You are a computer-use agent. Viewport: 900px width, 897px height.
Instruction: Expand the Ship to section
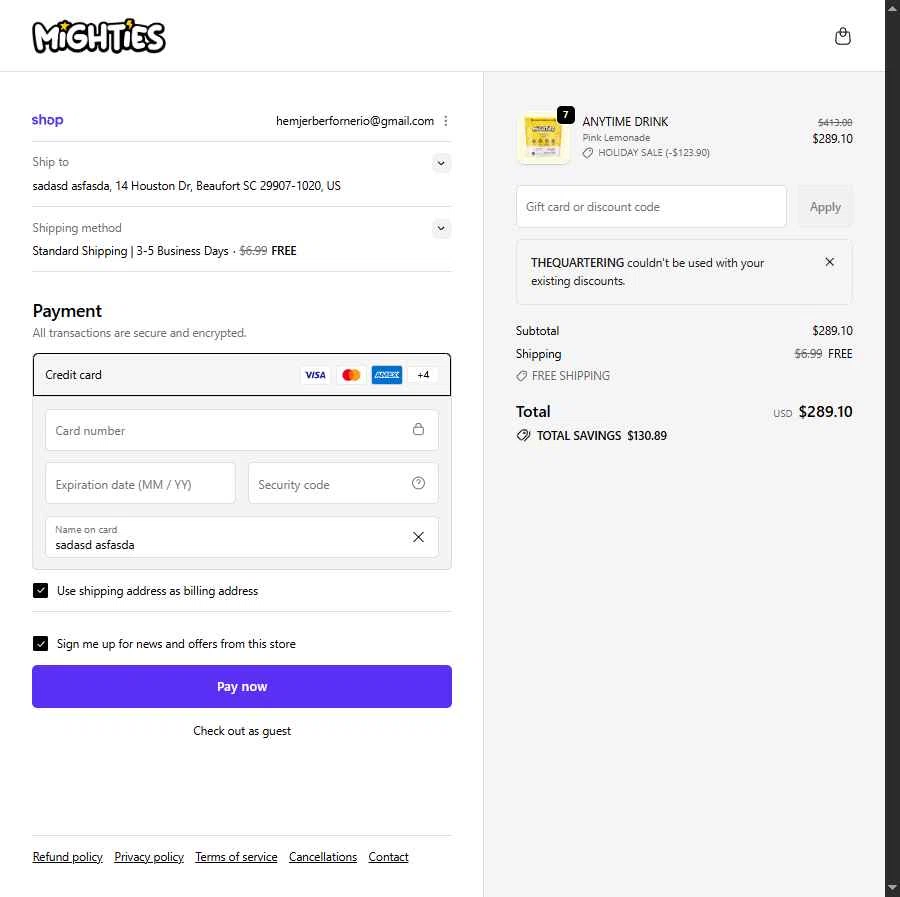point(441,163)
